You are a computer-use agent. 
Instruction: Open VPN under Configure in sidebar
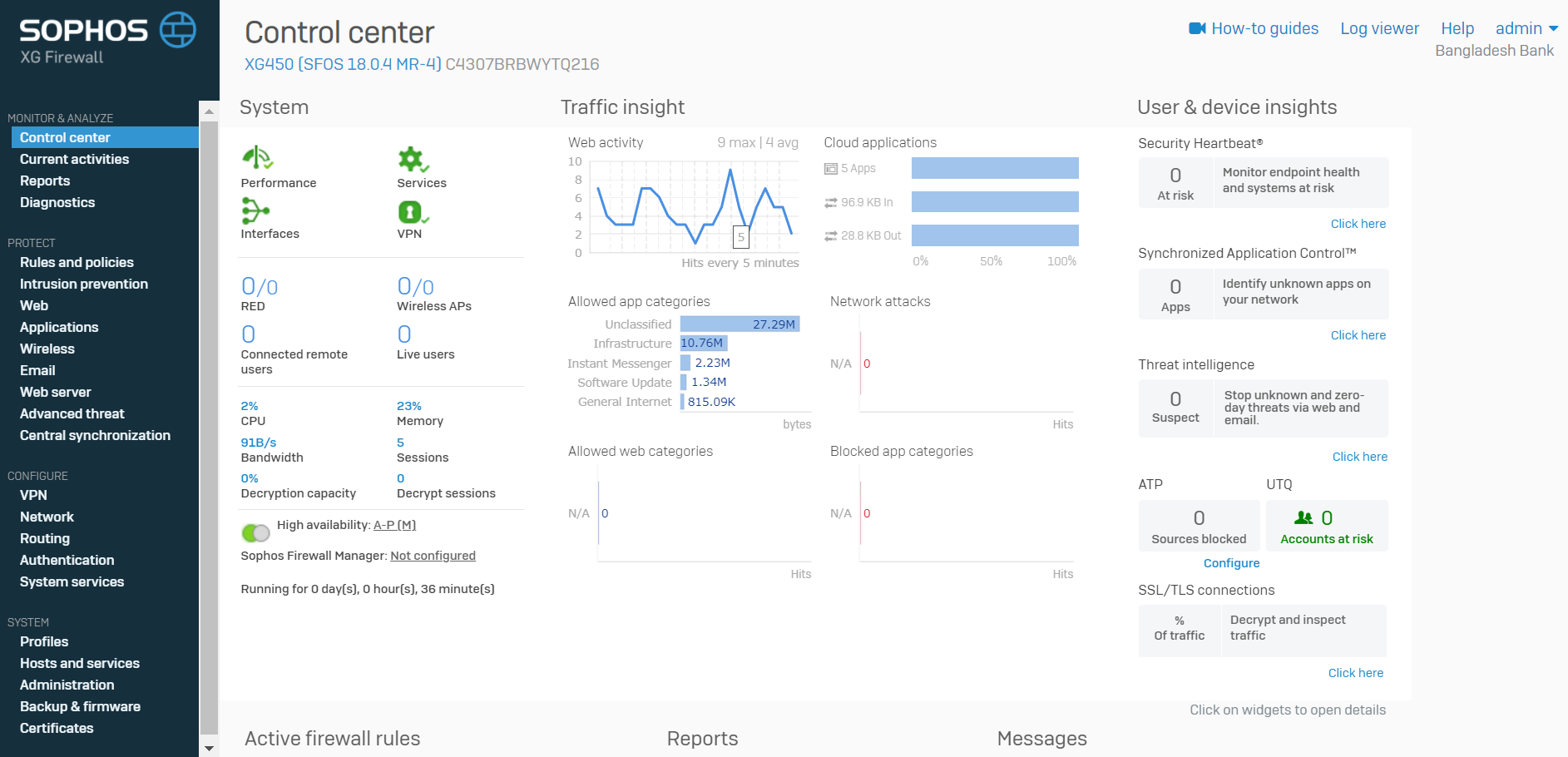[33, 495]
